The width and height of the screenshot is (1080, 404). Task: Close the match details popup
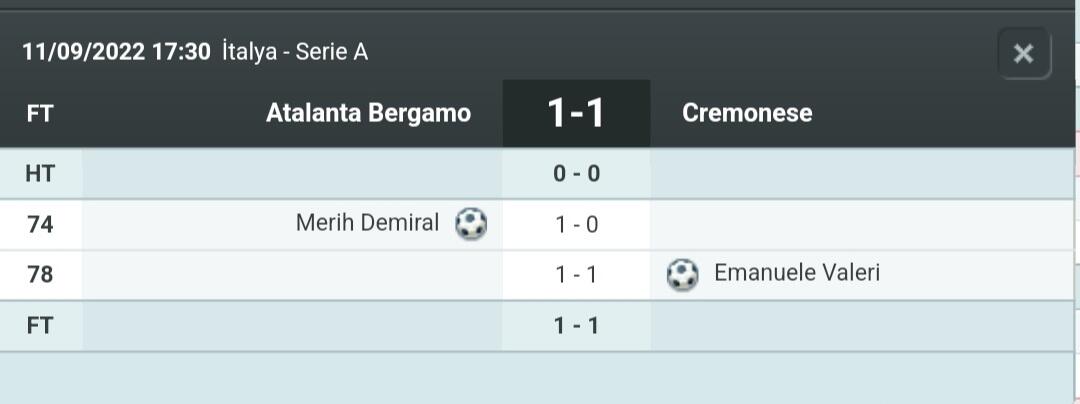click(1023, 54)
